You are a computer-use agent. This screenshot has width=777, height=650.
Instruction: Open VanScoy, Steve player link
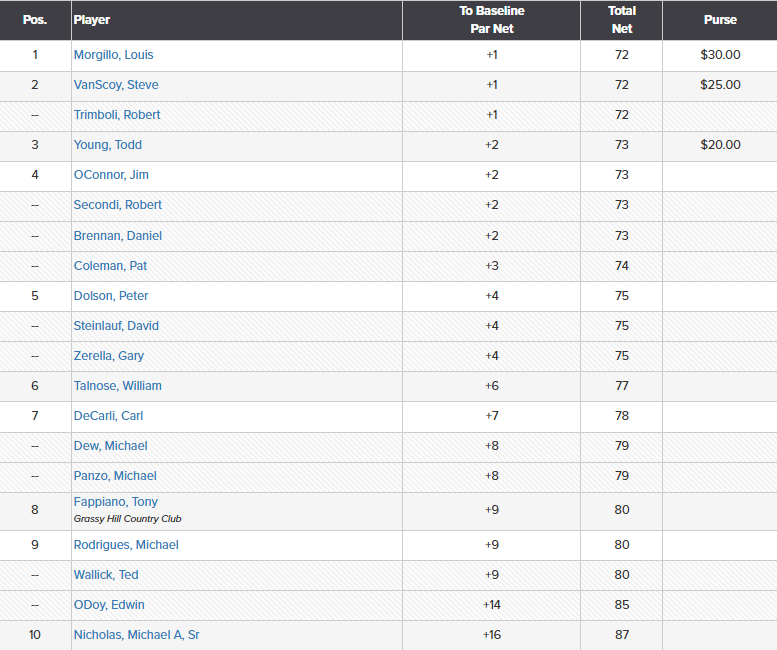click(116, 85)
